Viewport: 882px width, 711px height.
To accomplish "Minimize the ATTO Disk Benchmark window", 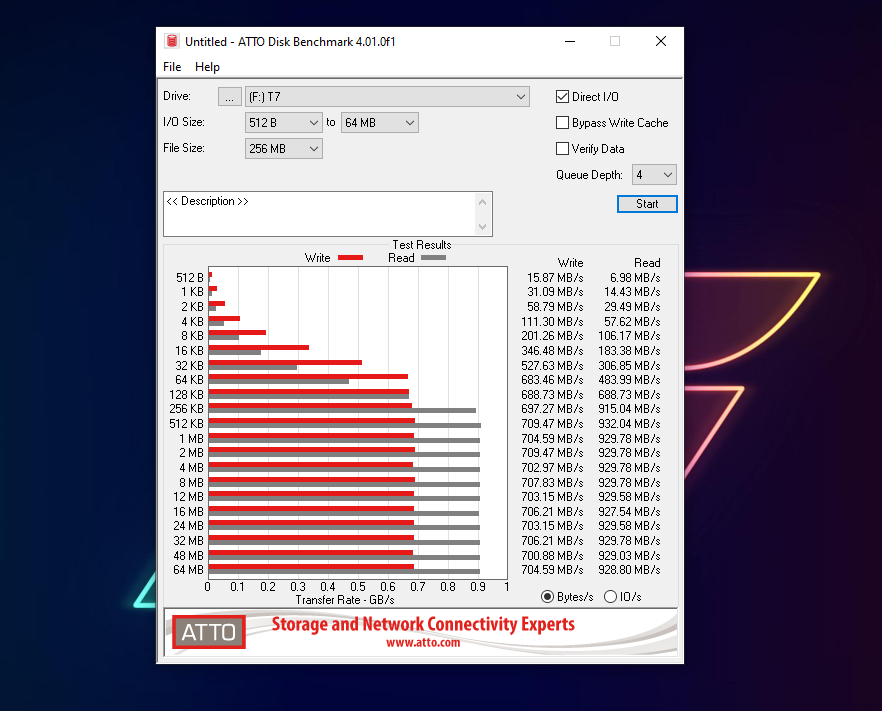I will [x=570, y=41].
